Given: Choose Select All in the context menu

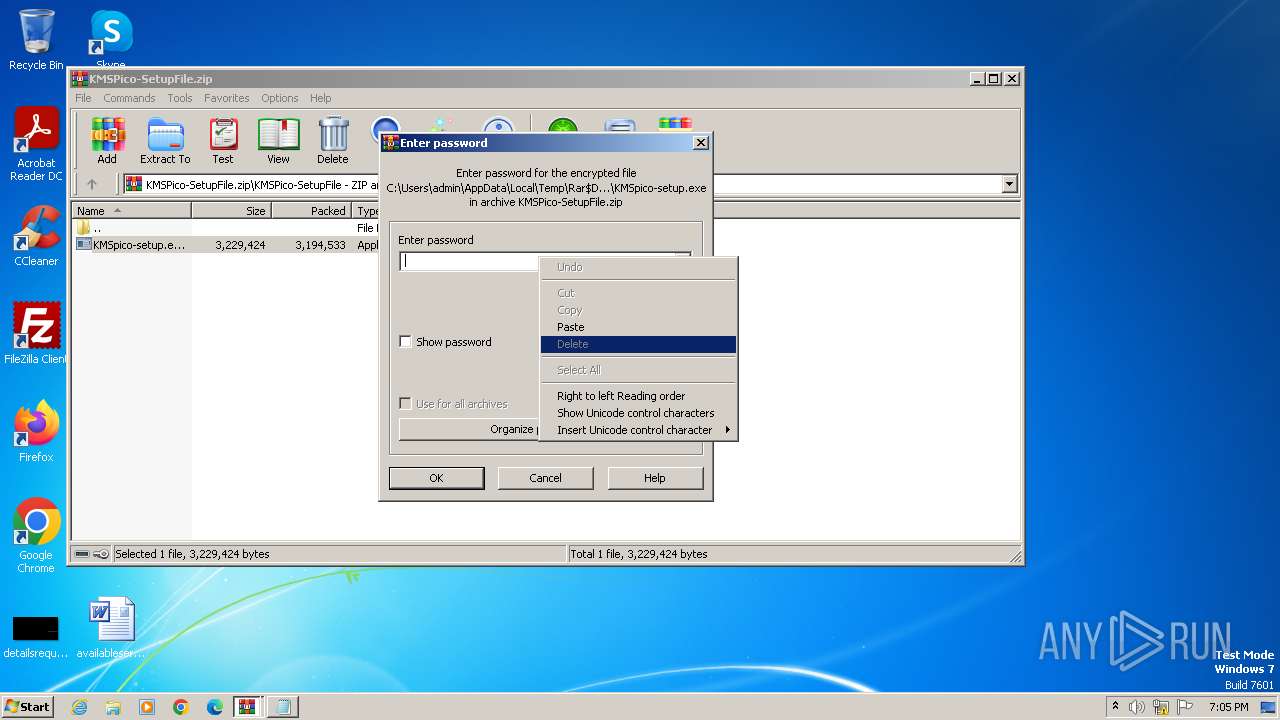Looking at the screenshot, I should 639,370.
